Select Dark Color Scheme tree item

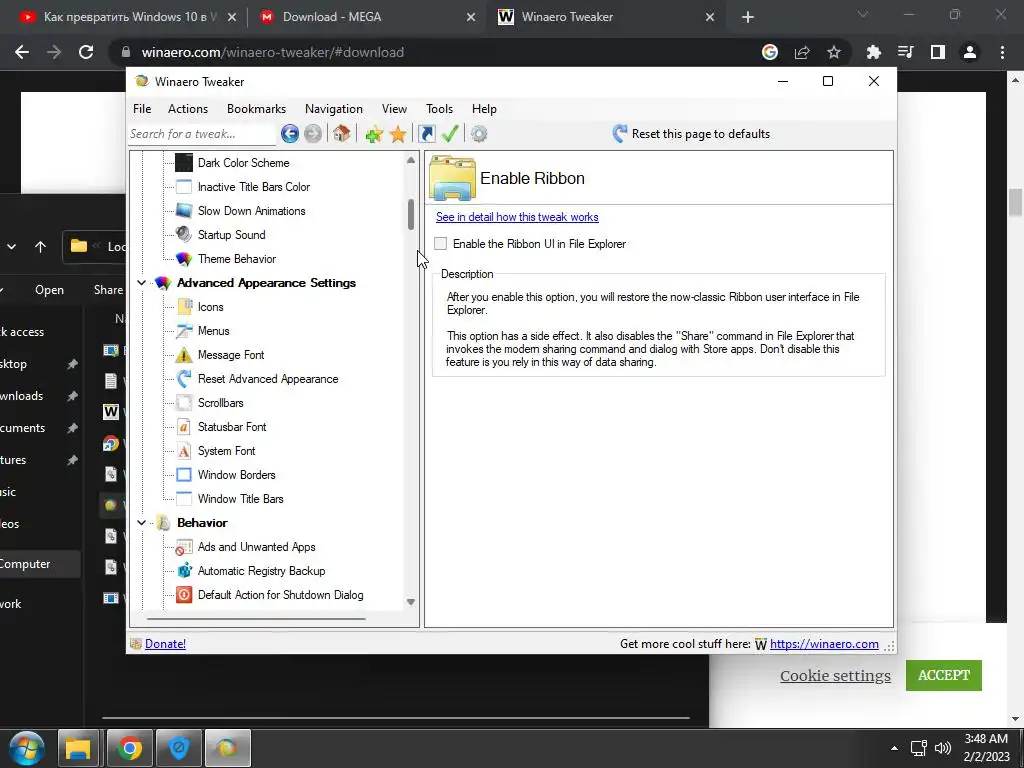coord(243,163)
